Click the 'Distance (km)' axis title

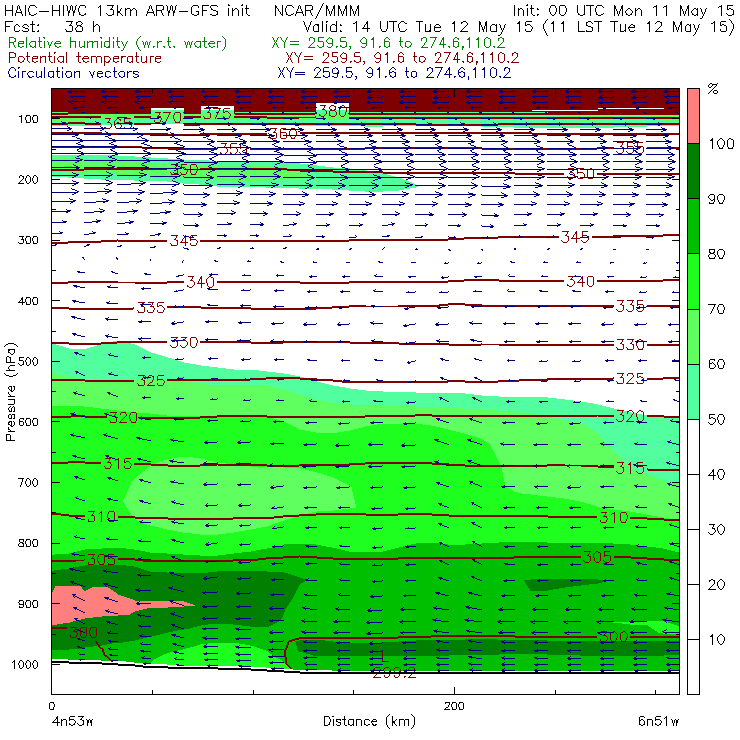[369, 721]
